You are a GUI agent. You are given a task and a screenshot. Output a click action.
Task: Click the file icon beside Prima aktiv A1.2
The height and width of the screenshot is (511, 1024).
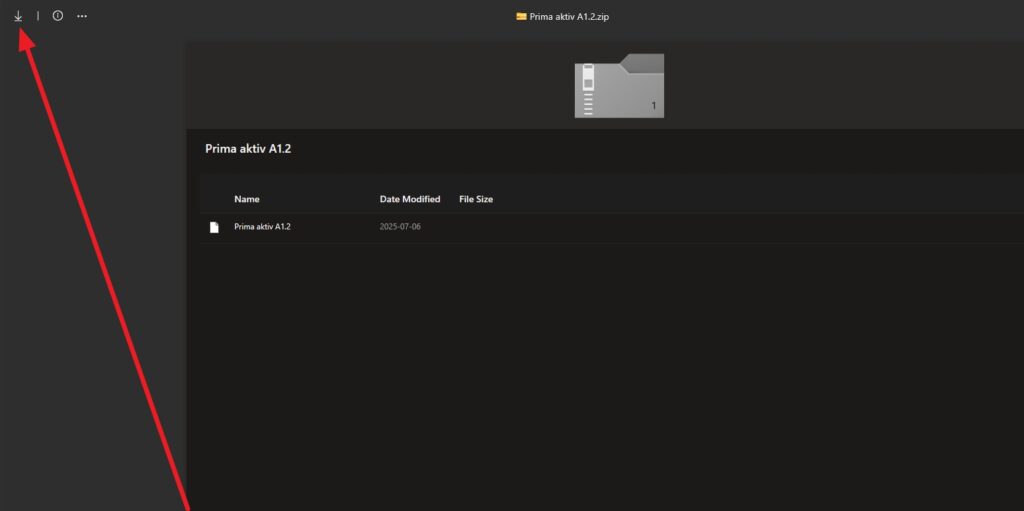point(214,227)
